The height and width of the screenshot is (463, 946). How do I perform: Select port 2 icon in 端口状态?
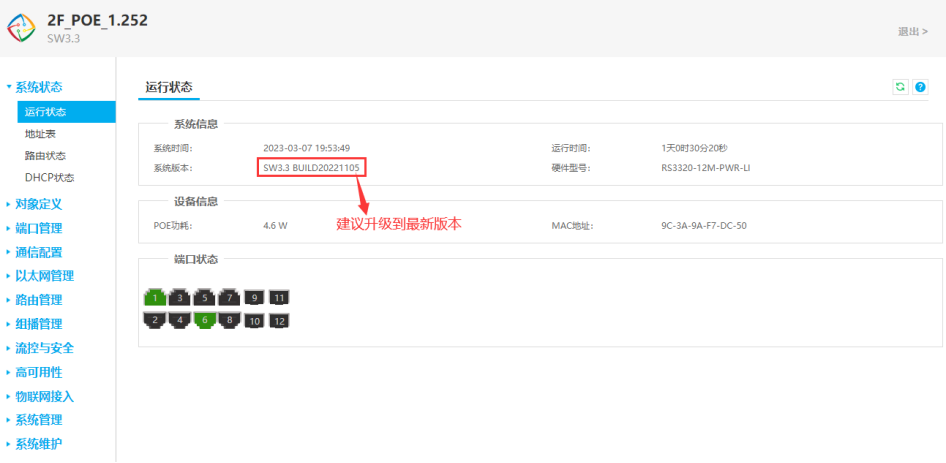(x=155, y=321)
